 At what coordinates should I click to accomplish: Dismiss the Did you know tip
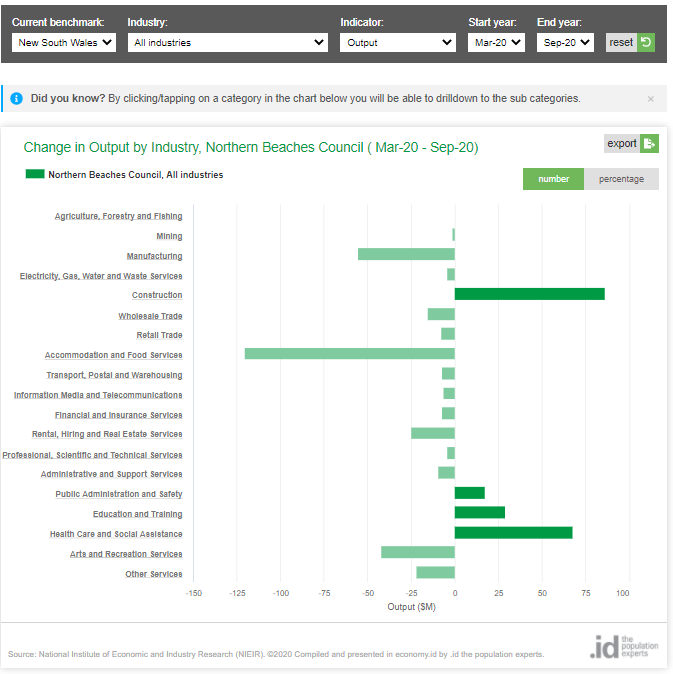(651, 99)
